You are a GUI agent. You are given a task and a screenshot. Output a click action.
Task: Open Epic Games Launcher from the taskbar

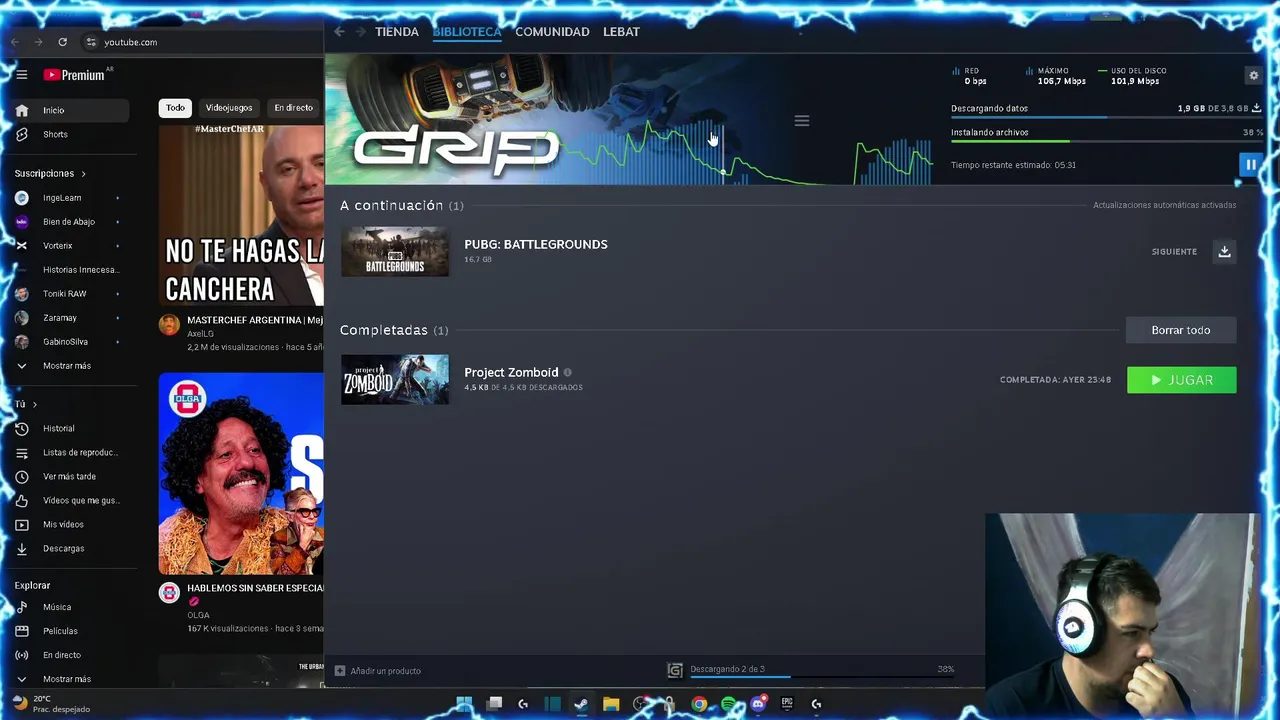click(787, 704)
